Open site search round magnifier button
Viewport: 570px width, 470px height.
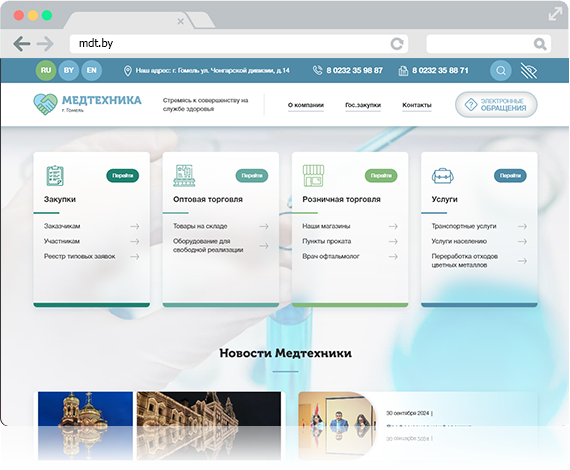tap(501, 71)
